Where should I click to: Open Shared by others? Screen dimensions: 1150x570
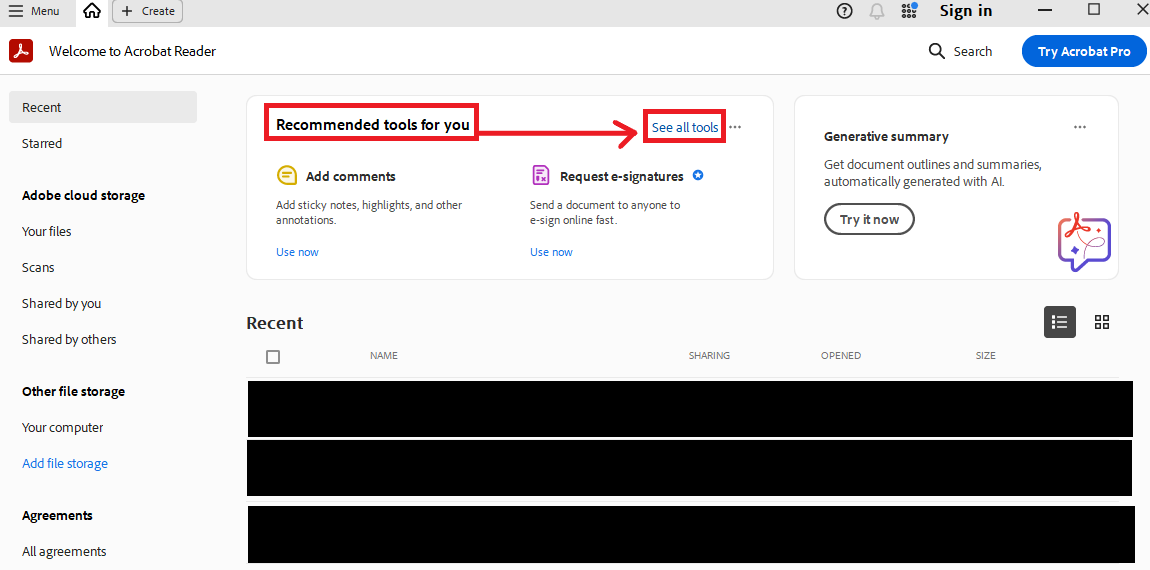(x=69, y=339)
